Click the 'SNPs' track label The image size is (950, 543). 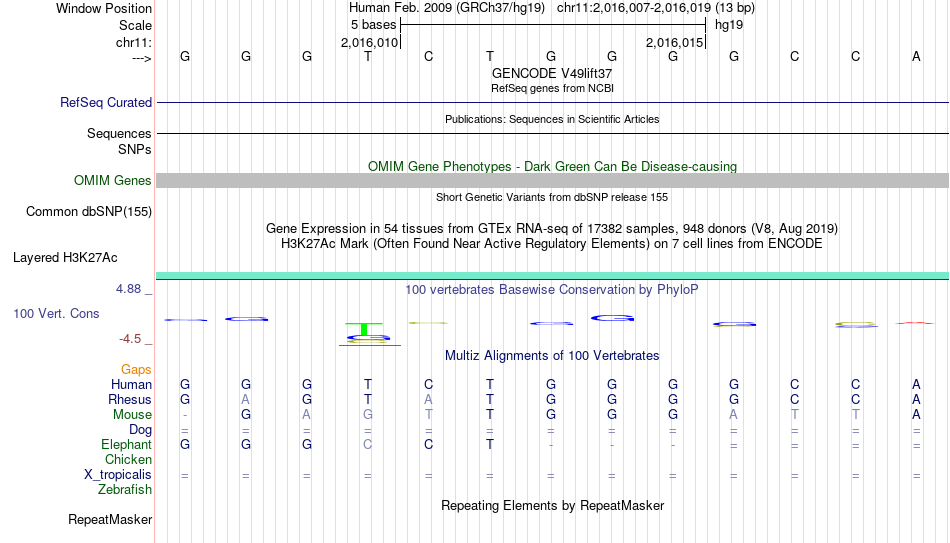pos(135,149)
